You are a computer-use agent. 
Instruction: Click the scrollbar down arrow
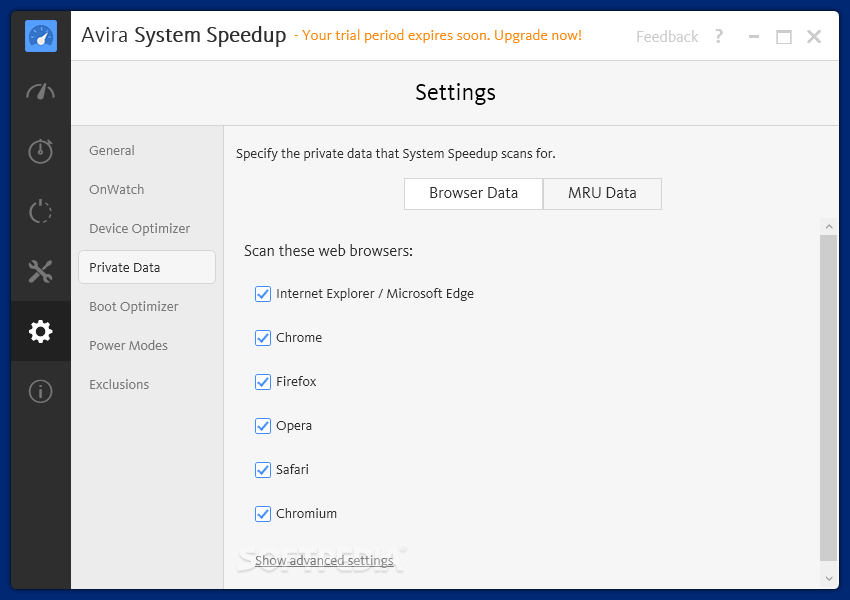[x=829, y=578]
